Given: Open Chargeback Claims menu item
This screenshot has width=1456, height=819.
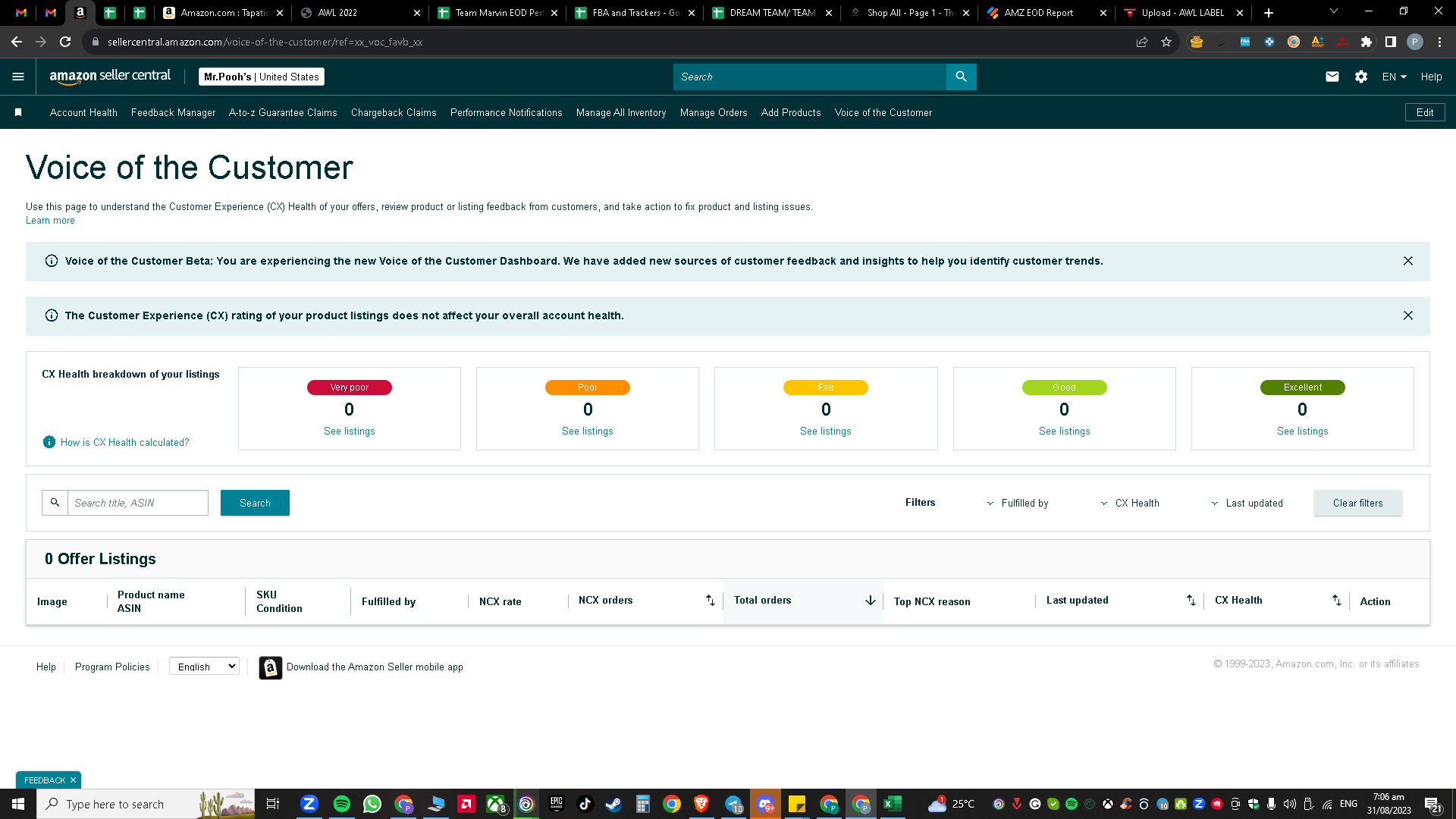Looking at the screenshot, I should pos(394,112).
